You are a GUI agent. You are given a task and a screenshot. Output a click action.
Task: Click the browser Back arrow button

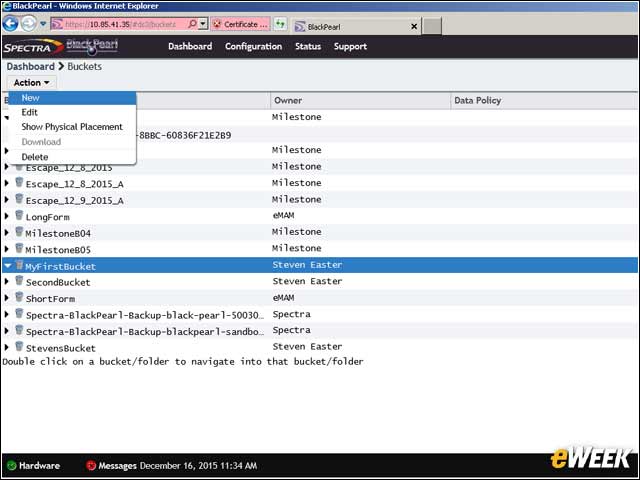11,24
